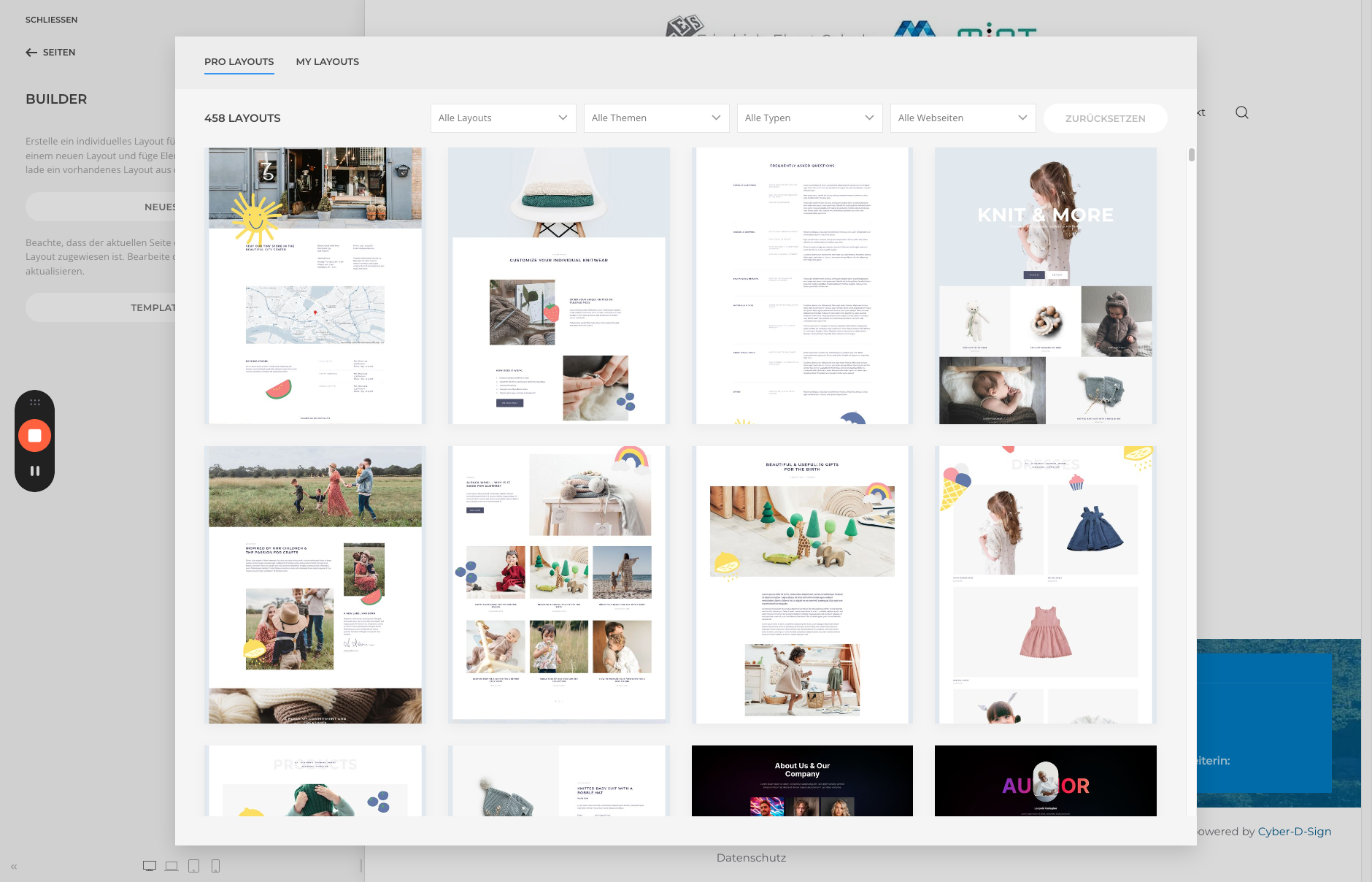Viewport: 1372px width, 882px height.
Task: Select the Alpaca Wool blog layout
Action: (x=559, y=585)
